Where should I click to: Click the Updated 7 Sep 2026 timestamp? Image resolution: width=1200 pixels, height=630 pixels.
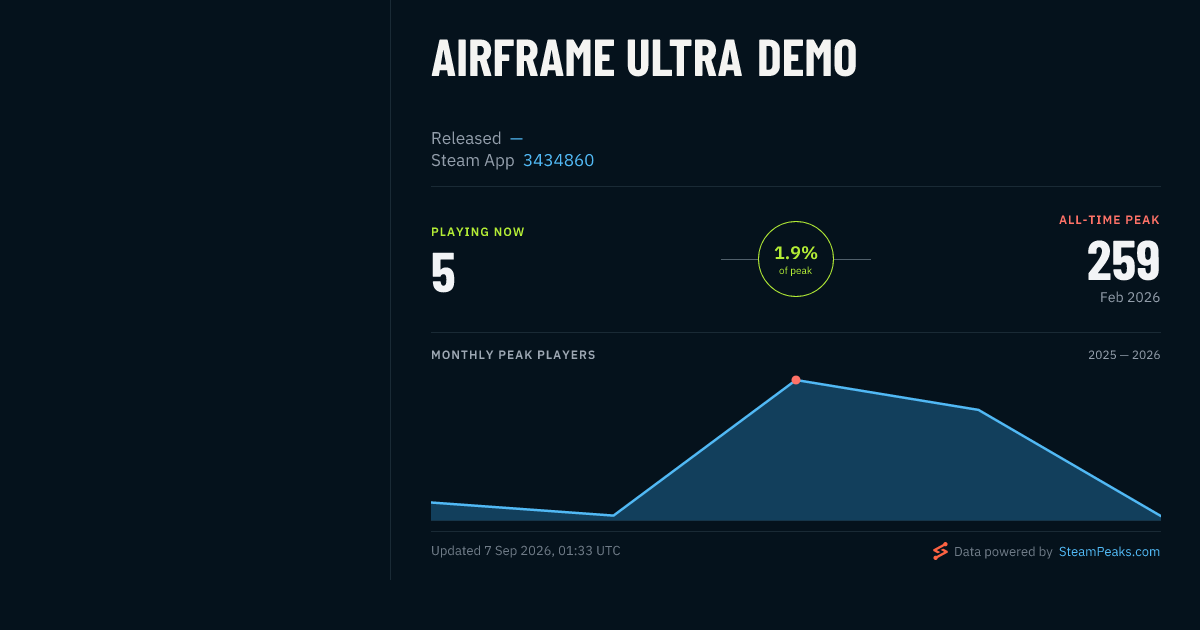(x=526, y=551)
